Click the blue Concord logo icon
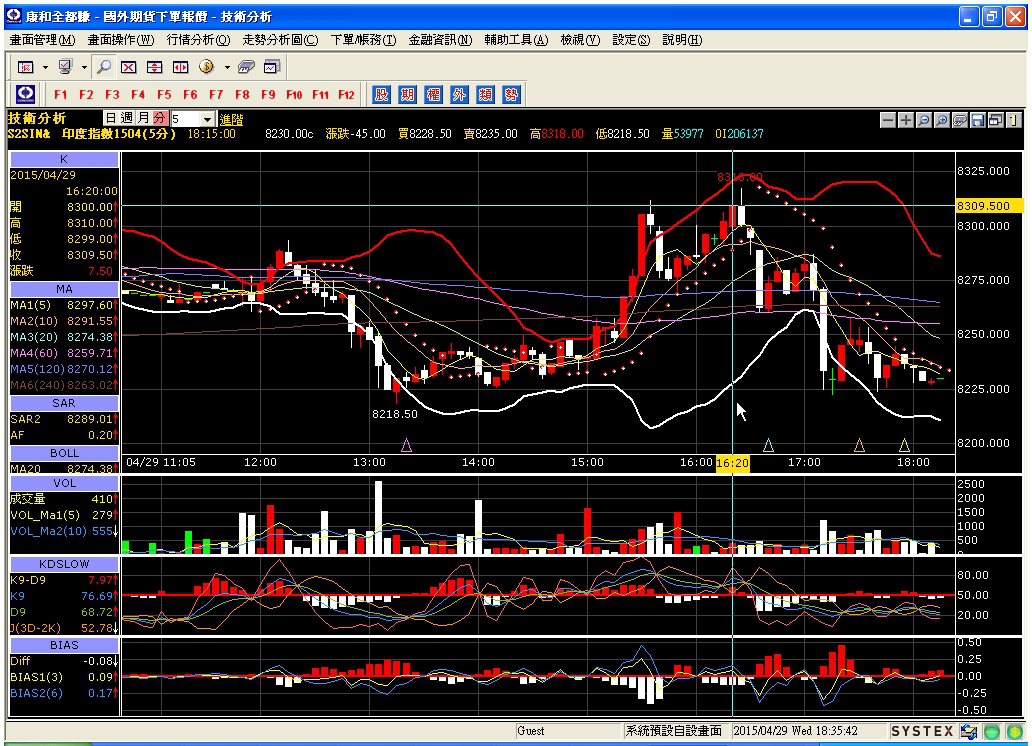 click(26, 94)
